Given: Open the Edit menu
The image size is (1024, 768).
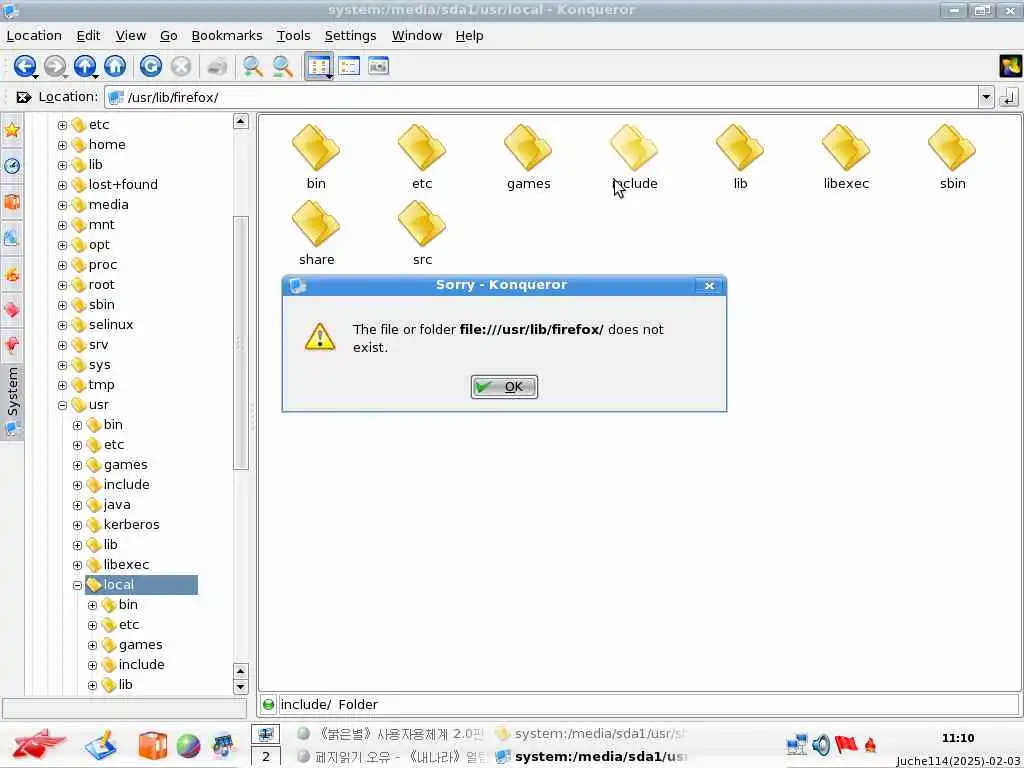Looking at the screenshot, I should click(x=88, y=35).
